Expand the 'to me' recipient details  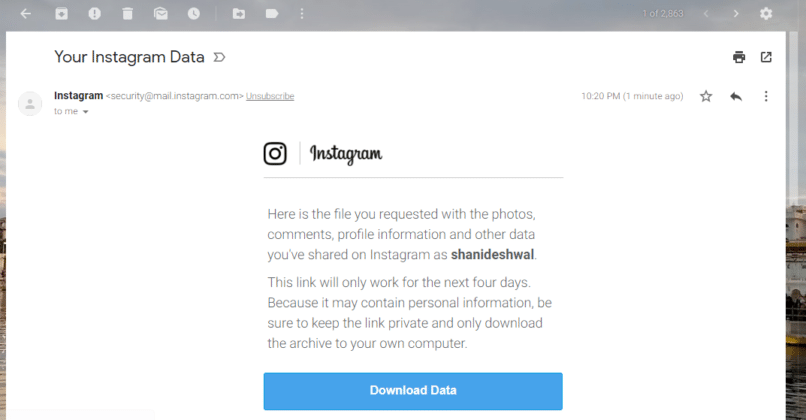click(85, 112)
